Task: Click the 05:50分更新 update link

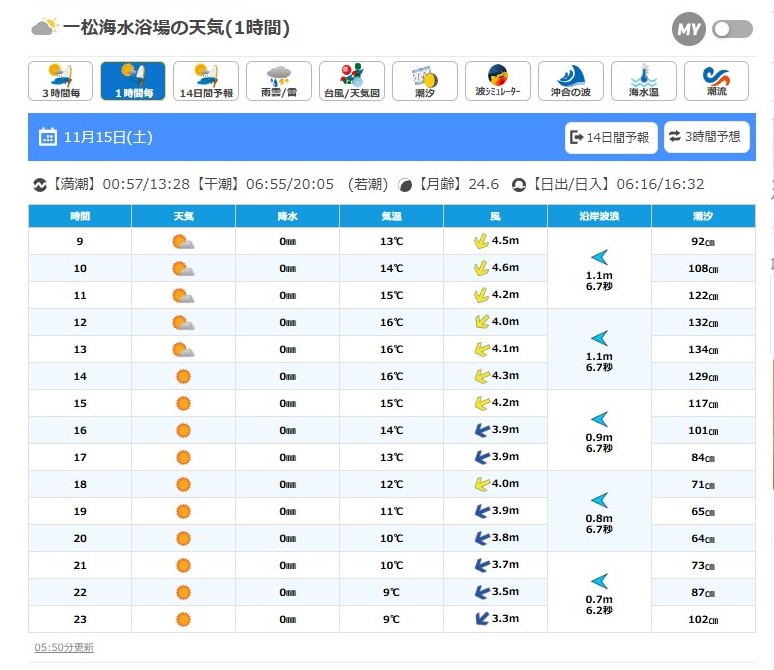Action: pos(64,648)
